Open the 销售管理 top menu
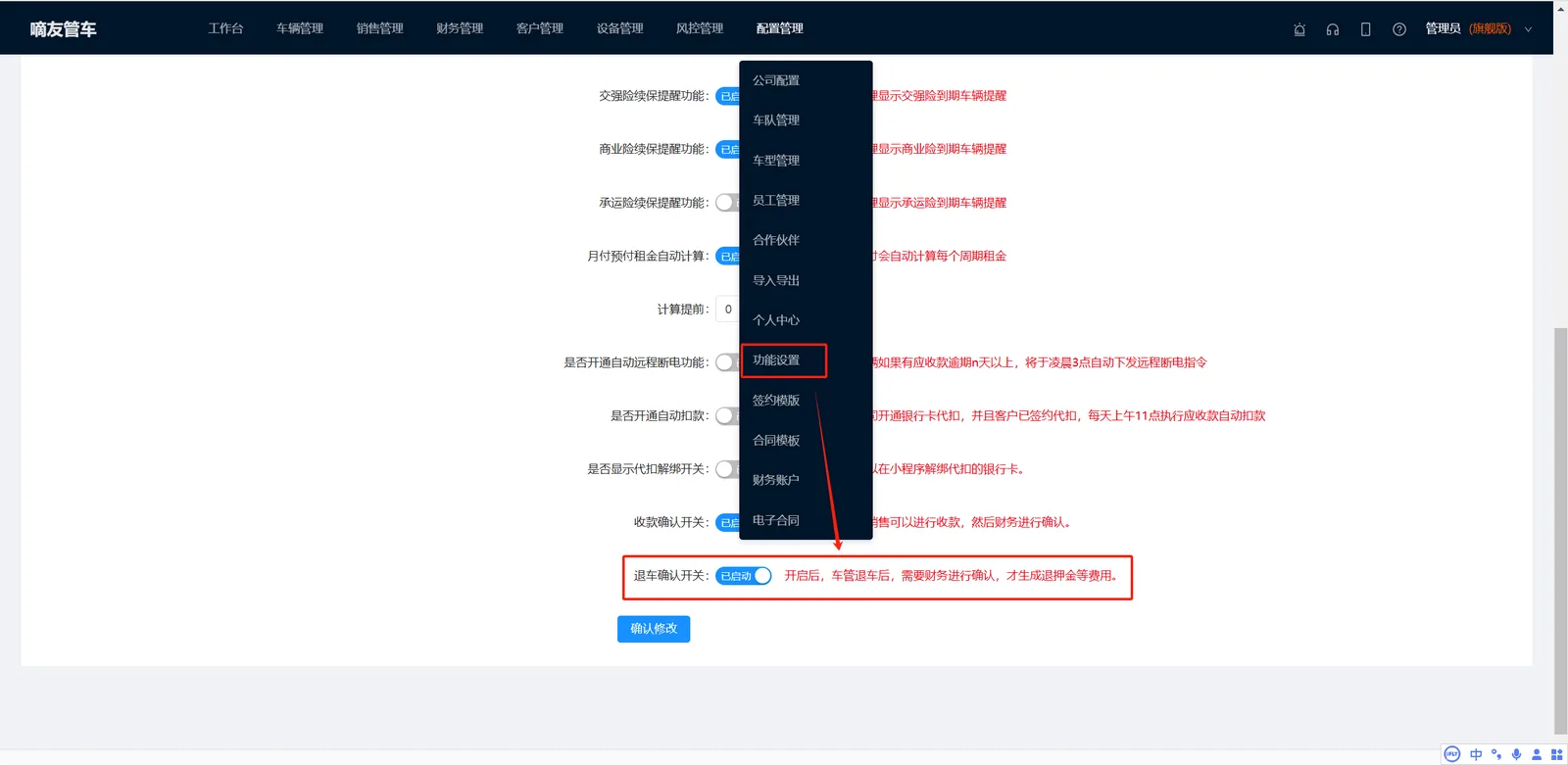 click(x=380, y=28)
